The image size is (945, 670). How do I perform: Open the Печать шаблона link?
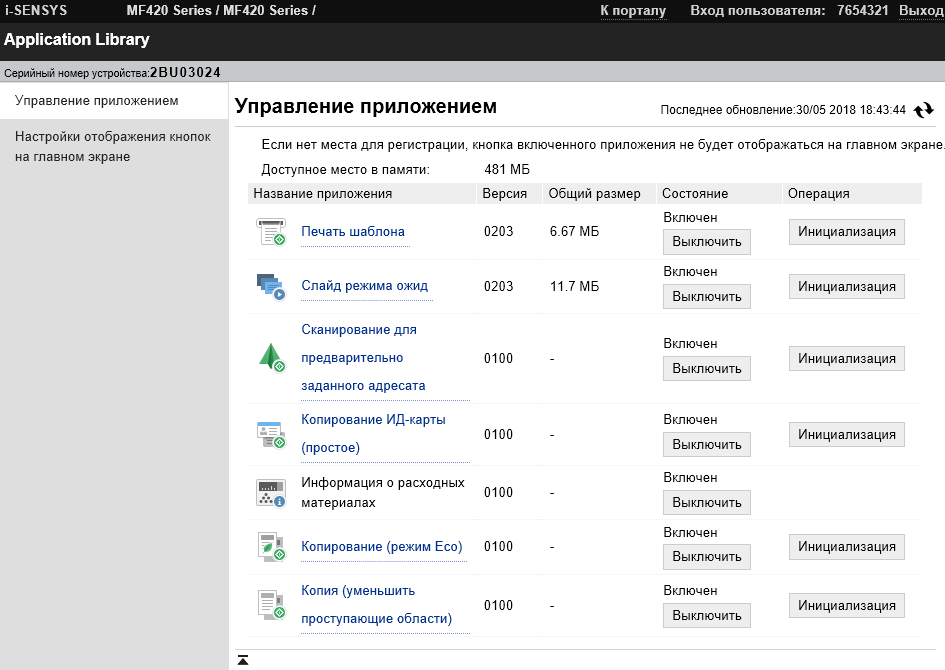[353, 232]
